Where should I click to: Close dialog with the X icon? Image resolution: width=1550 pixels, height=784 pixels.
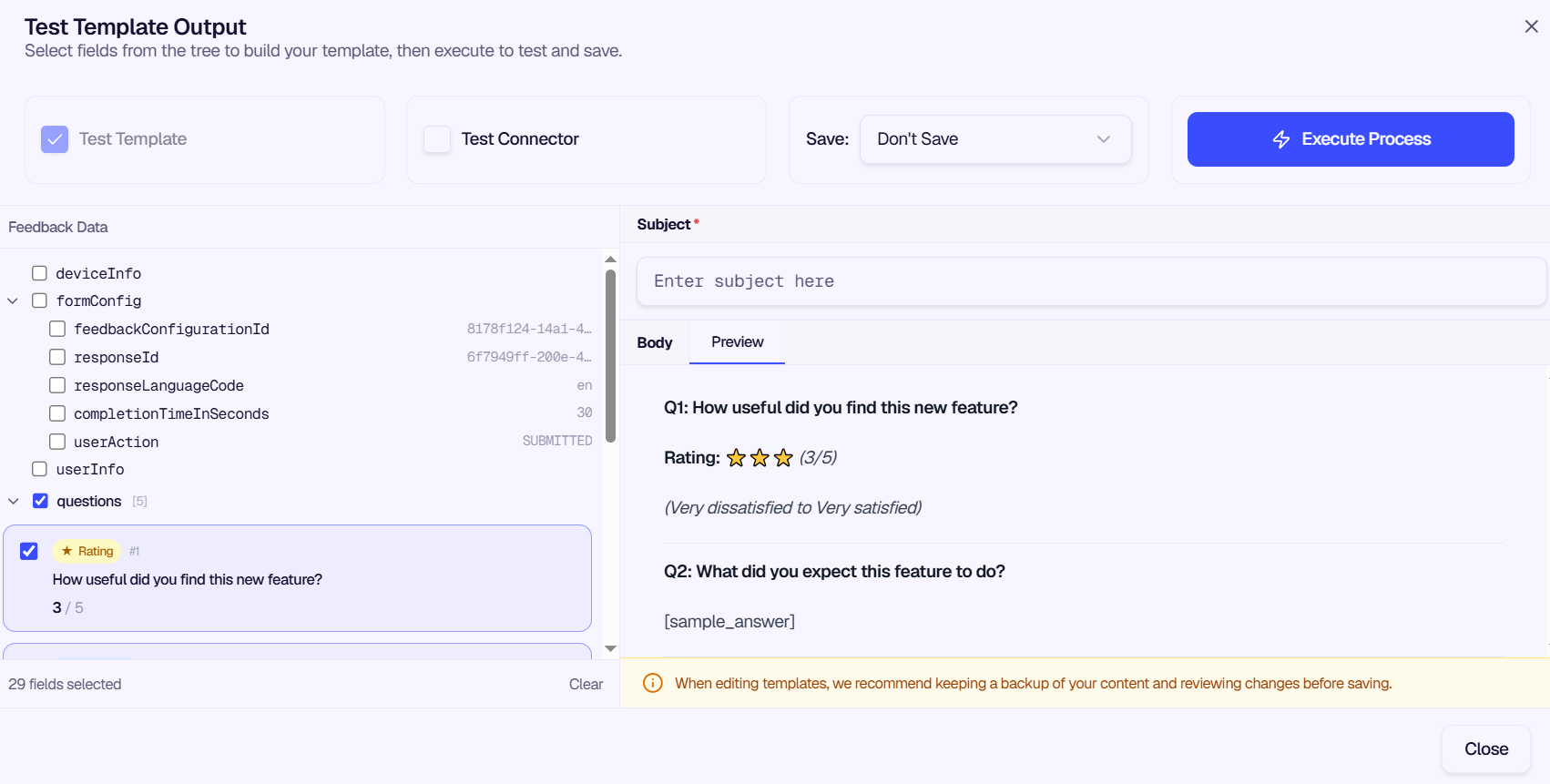tap(1532, 26)
